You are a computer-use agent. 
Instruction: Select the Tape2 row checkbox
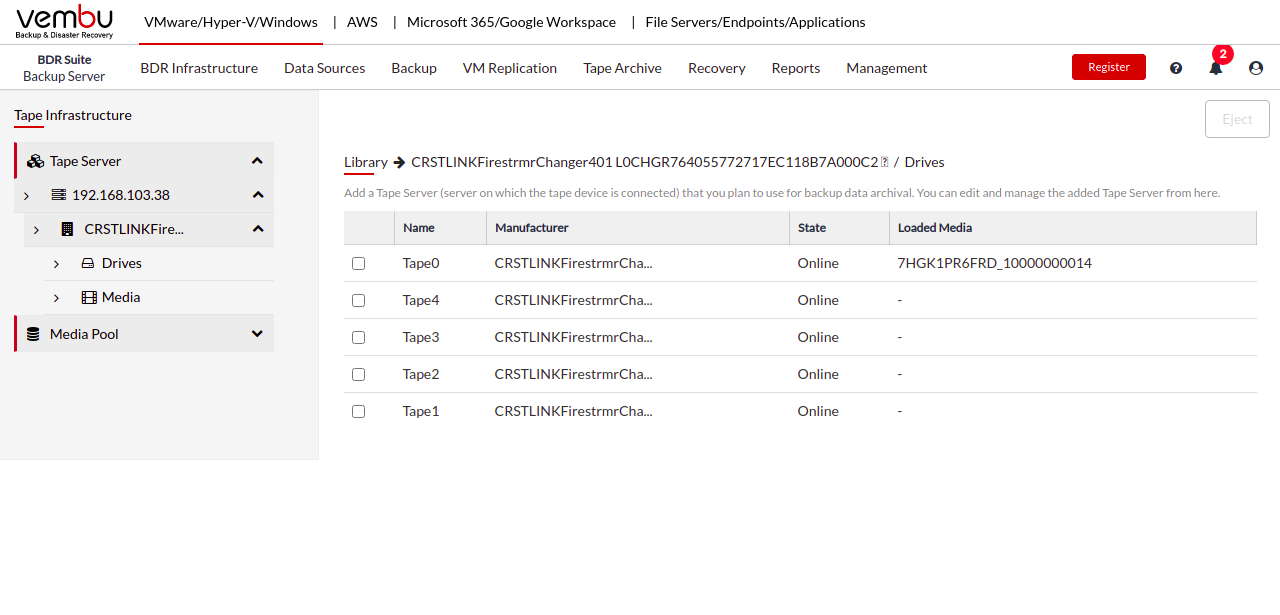point(359,375)
